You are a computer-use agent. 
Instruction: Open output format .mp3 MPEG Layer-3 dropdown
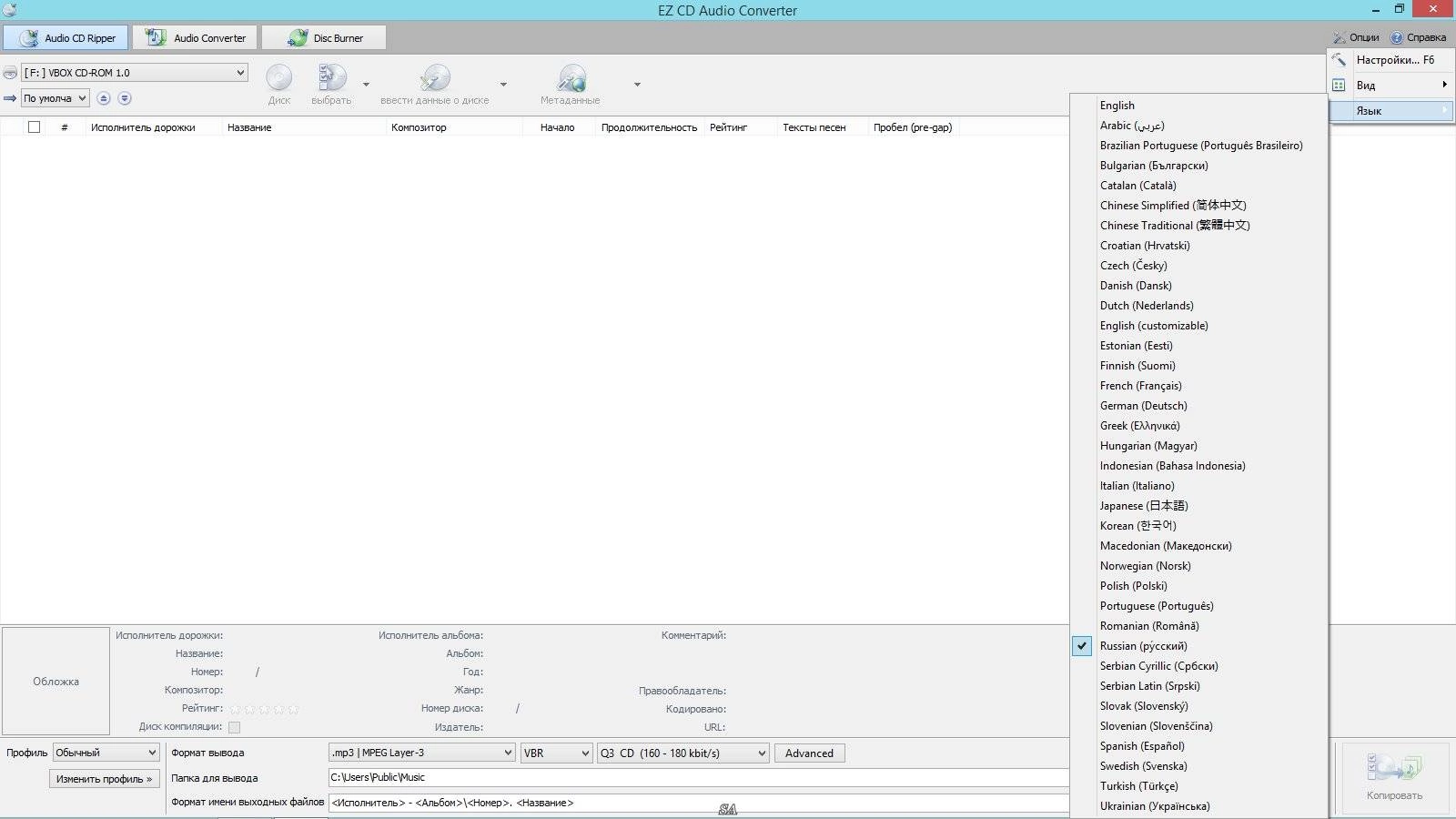pos(422,753)
